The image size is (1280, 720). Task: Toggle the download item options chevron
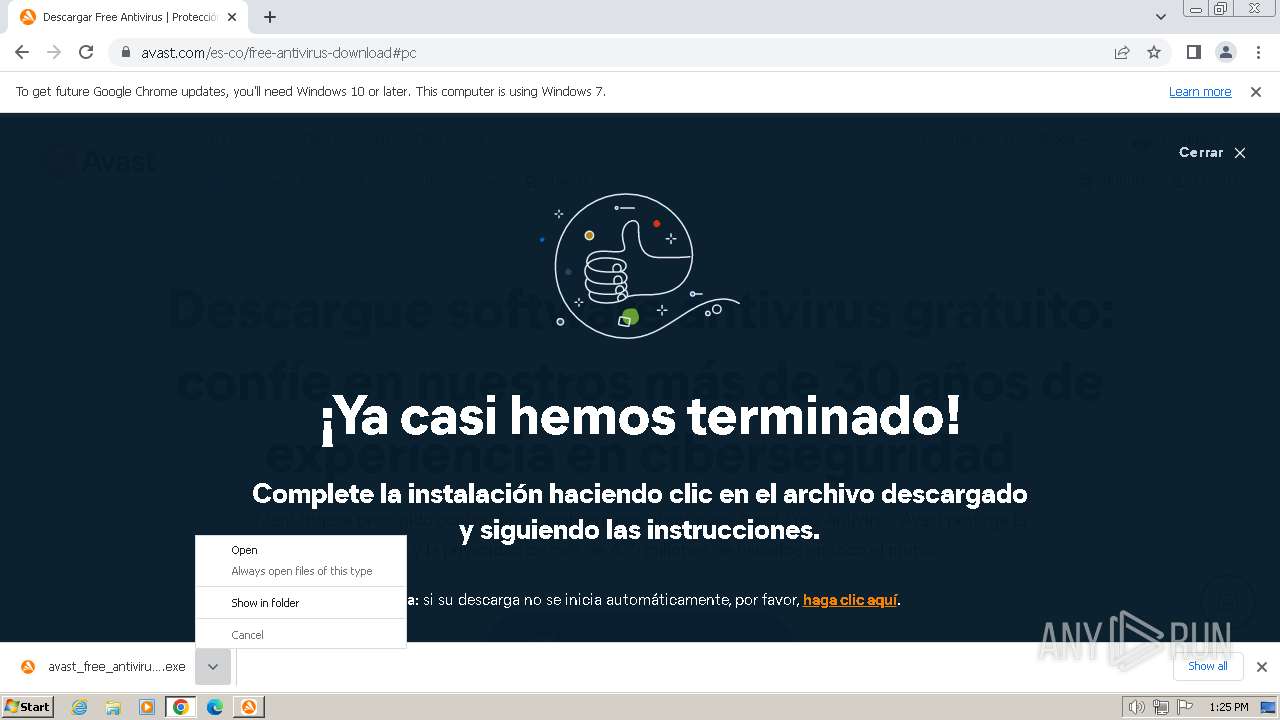(213, 667)
